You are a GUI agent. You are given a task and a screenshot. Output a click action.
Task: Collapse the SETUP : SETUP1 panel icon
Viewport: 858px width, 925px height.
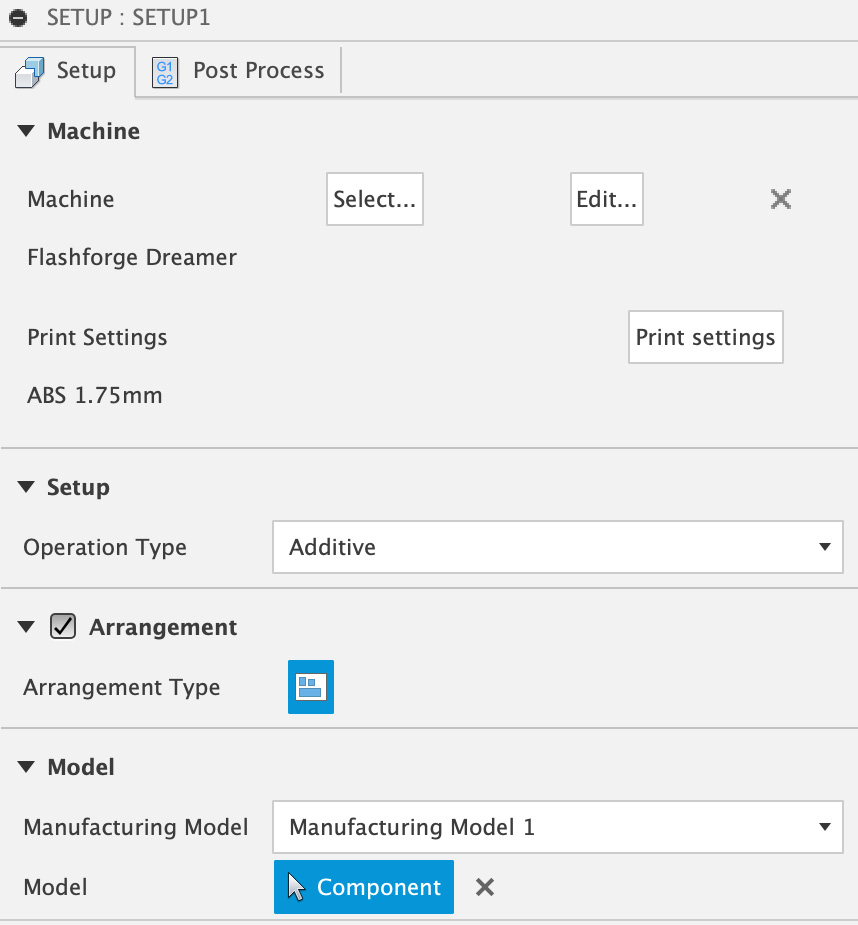18,18
